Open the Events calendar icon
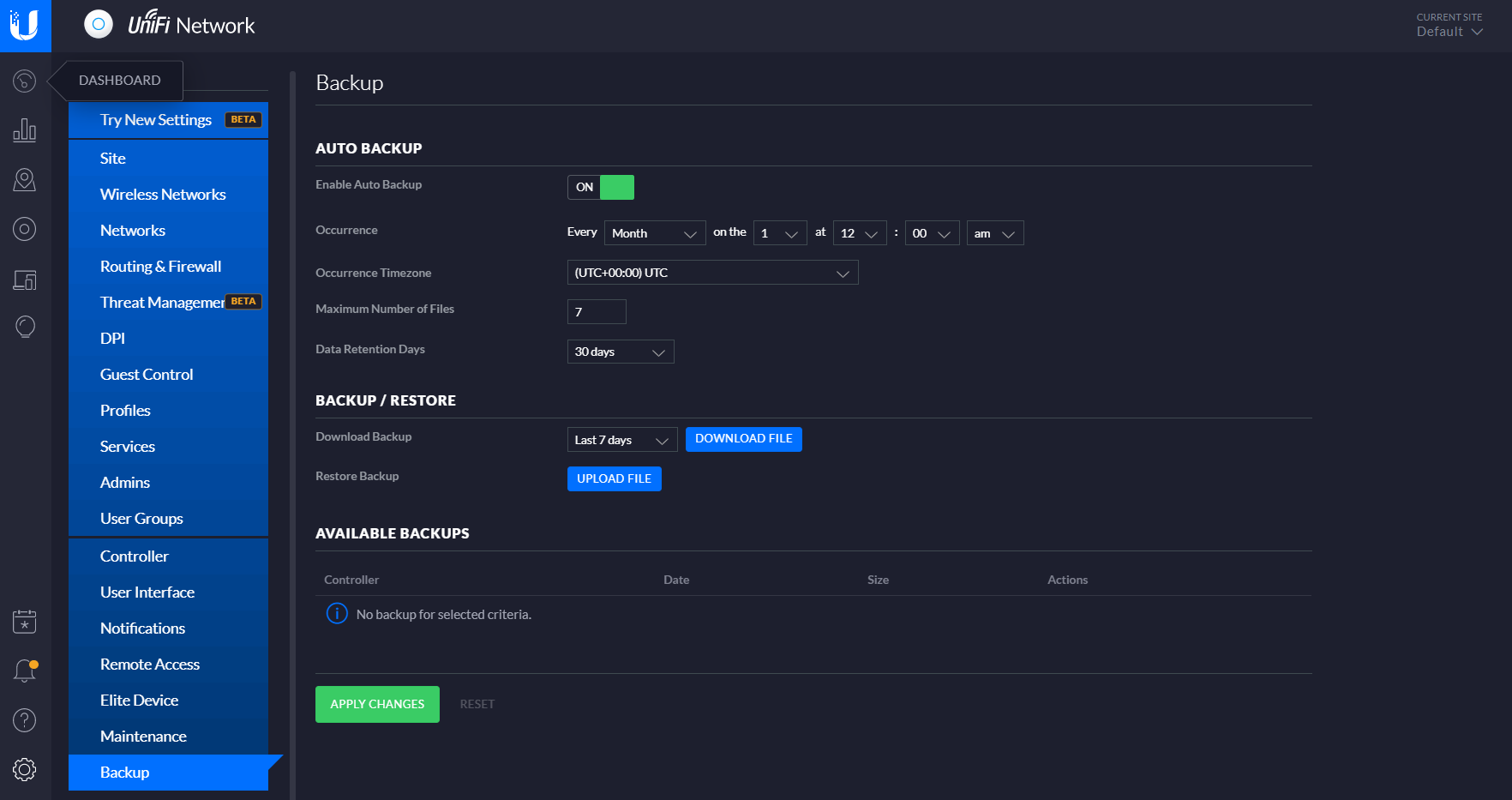The width and height of the screenshot is (1512, 800). [x=24, y=622]
